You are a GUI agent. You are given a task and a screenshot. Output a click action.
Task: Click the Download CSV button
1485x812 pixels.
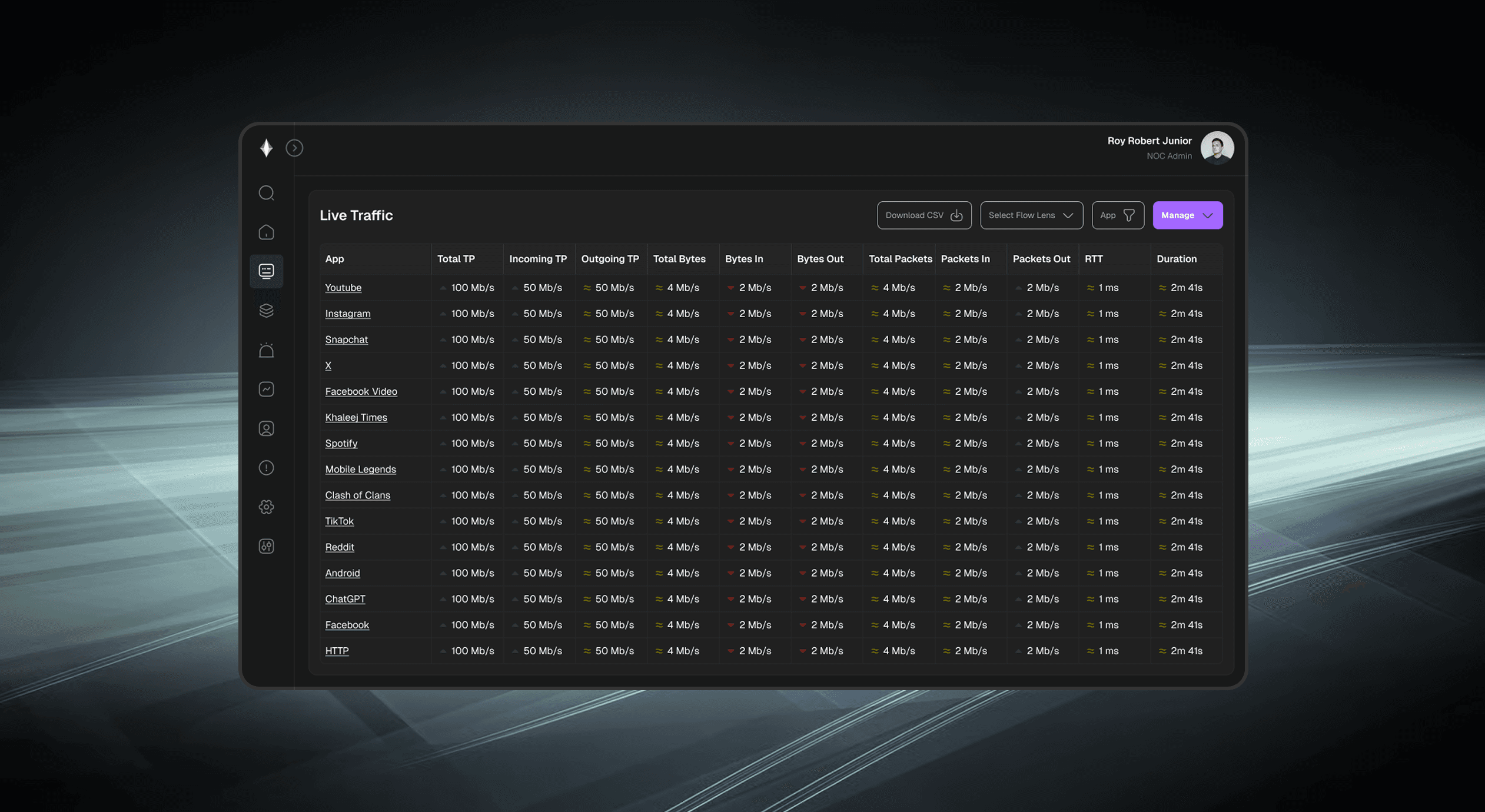pos(924,215)
